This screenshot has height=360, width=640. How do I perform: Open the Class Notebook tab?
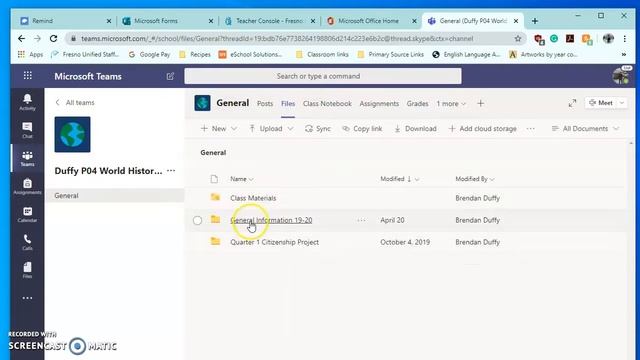[327, 104]
